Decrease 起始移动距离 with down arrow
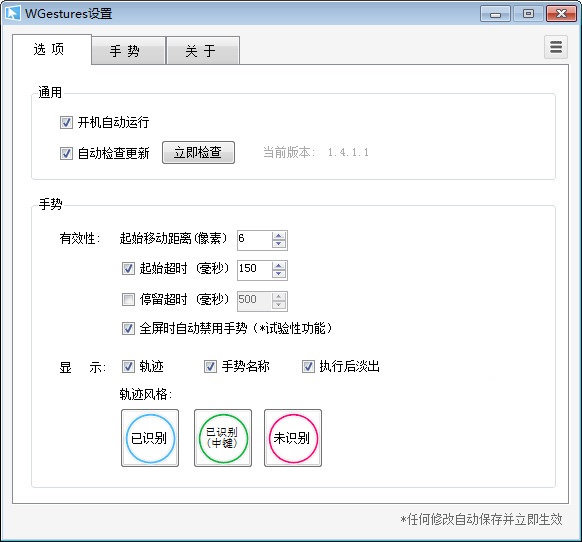582x542 pixels. pyautogui.click(x=279, y=244)
